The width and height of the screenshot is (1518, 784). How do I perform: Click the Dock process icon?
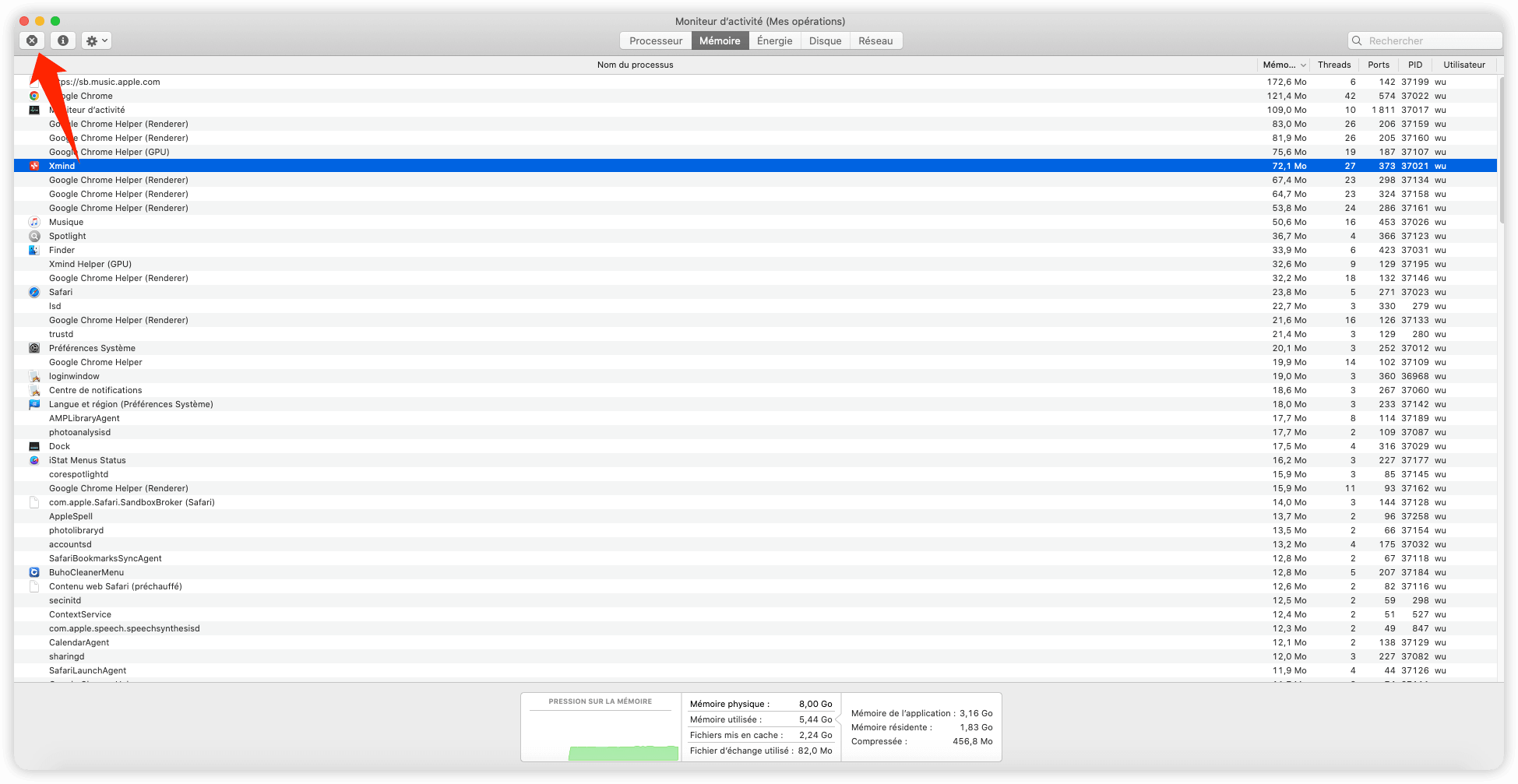click(34, 446)
